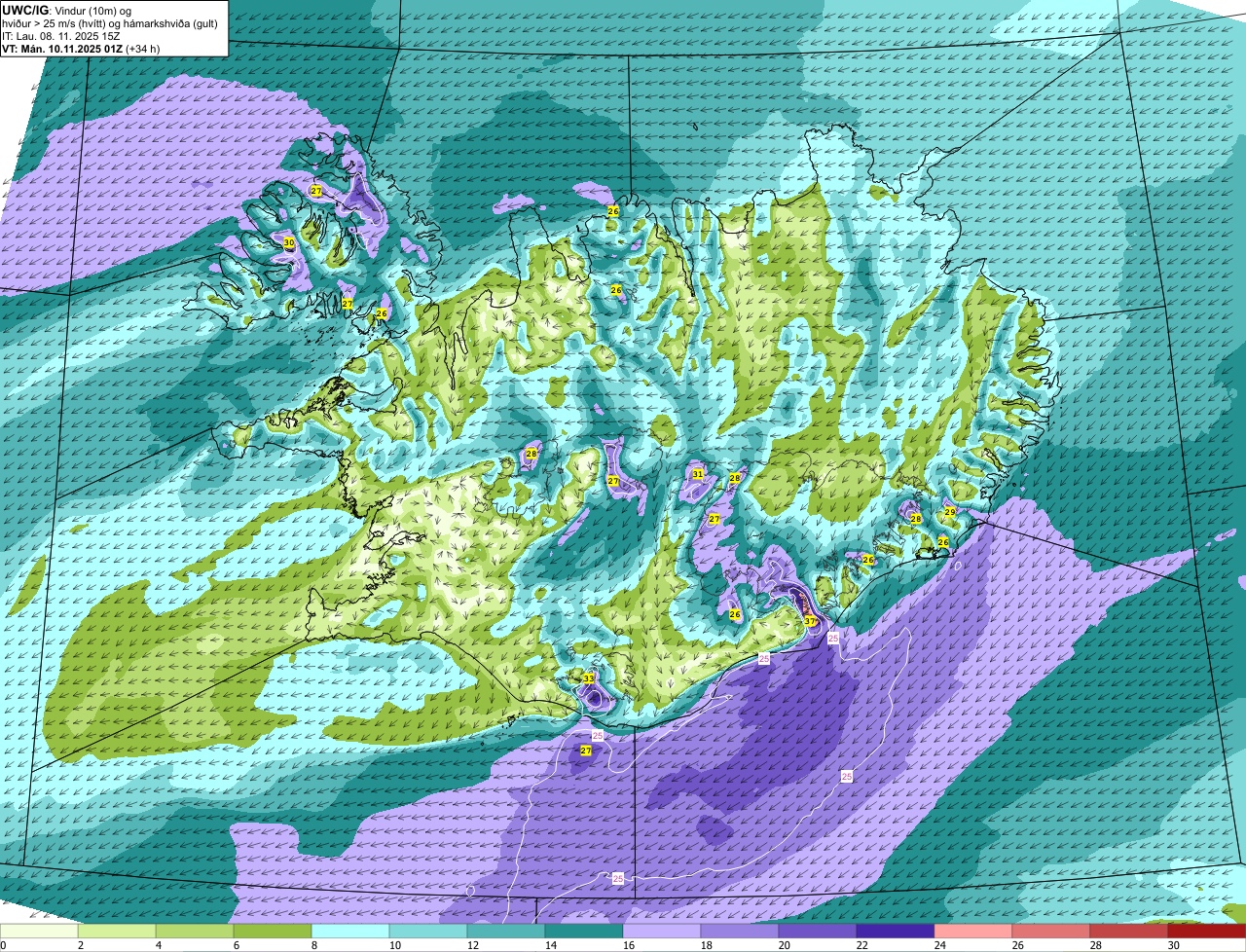Click the '22' tick label on the color scale
The height and width of the screenshot is (952, 1246).
[x=861, y=945]
